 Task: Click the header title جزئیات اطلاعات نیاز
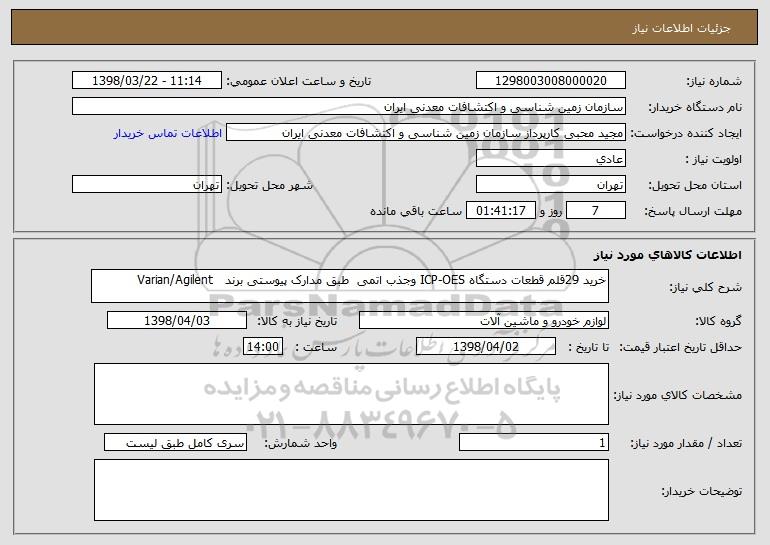point(681,28)
